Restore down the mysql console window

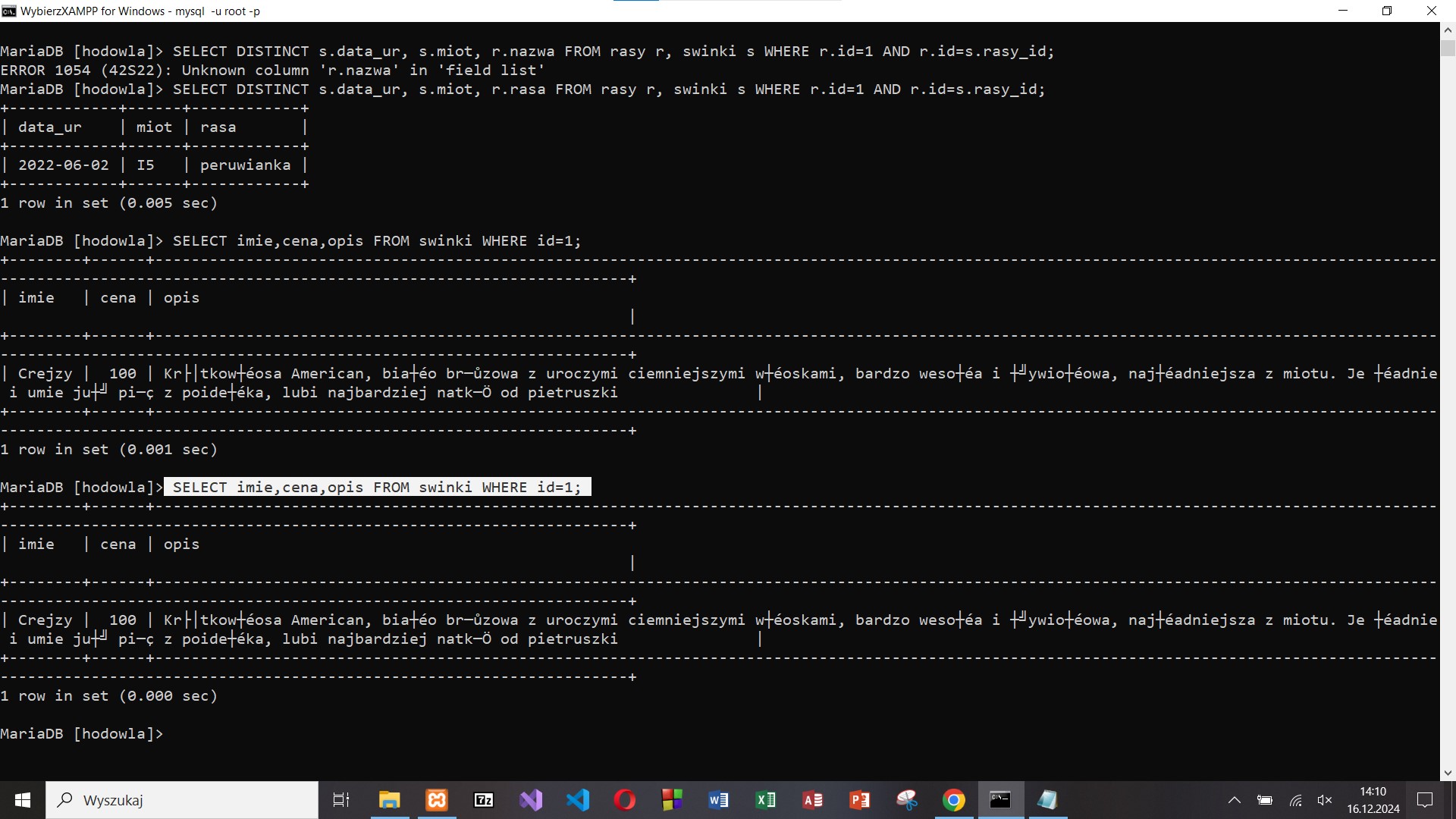1387,11
